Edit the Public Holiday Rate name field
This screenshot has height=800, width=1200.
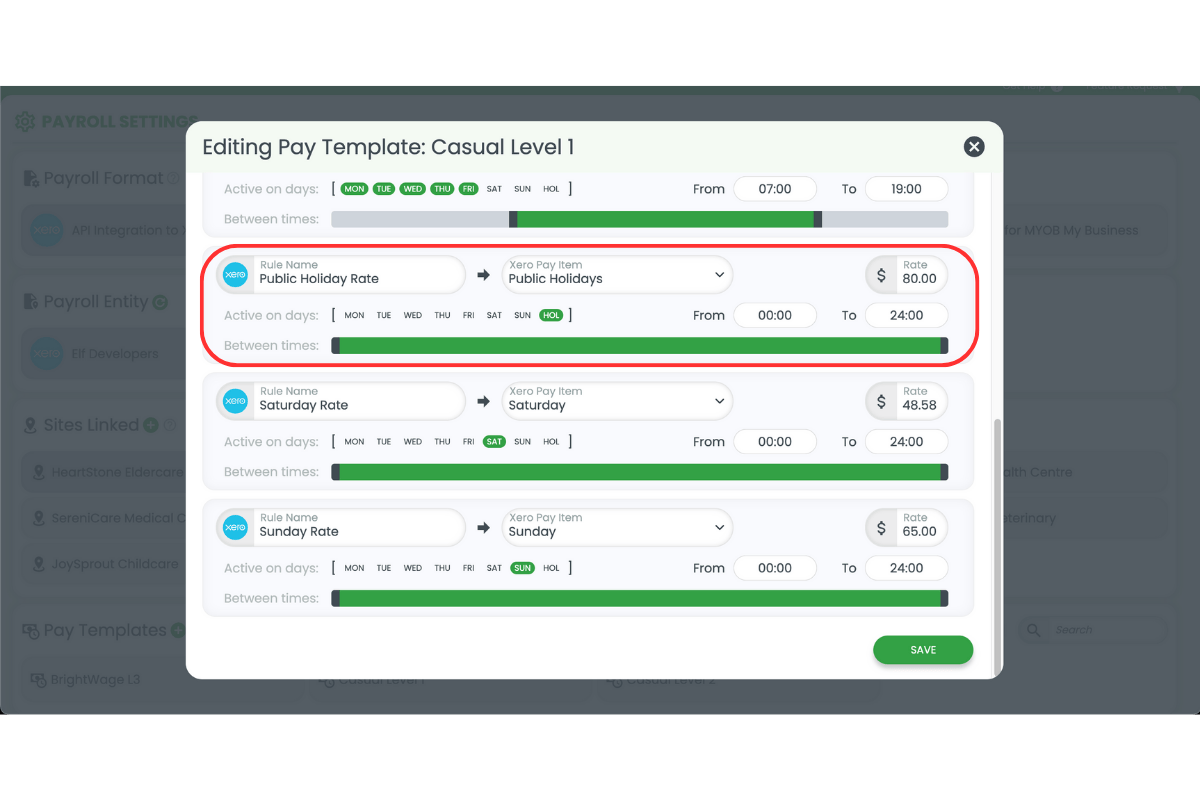pos(355,279)
